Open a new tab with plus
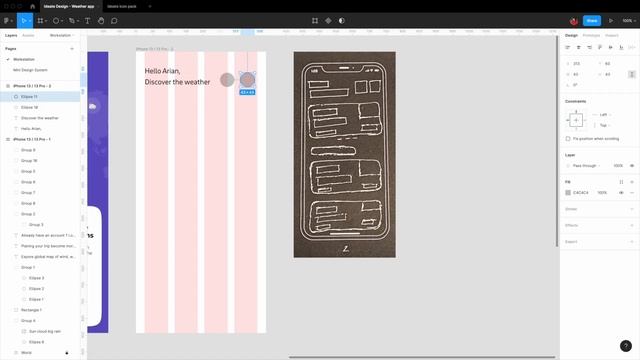The width and height of the screenshot is (640, 360). click(x=150, y=7)
